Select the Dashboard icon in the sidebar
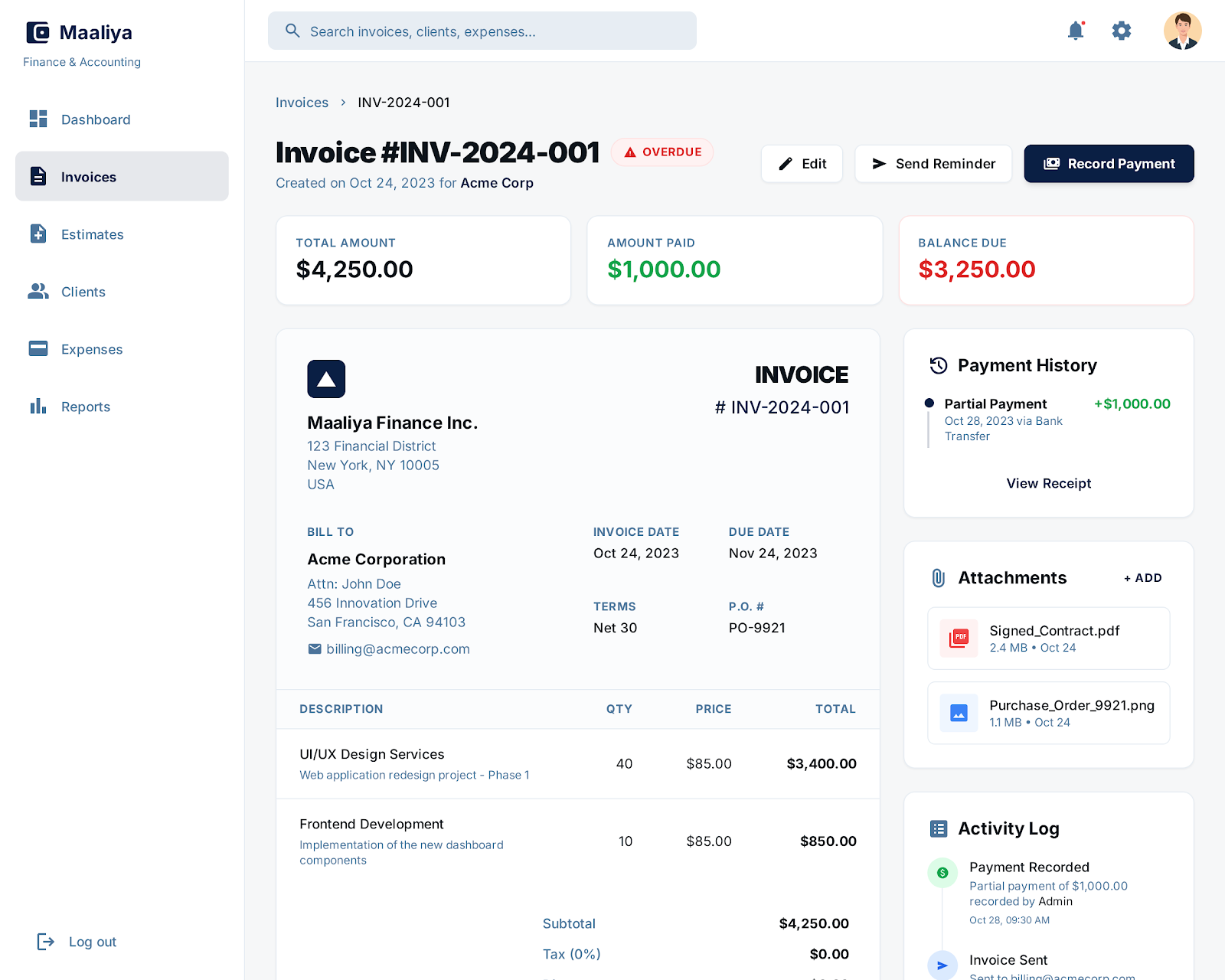 click(x=38, y=119)
